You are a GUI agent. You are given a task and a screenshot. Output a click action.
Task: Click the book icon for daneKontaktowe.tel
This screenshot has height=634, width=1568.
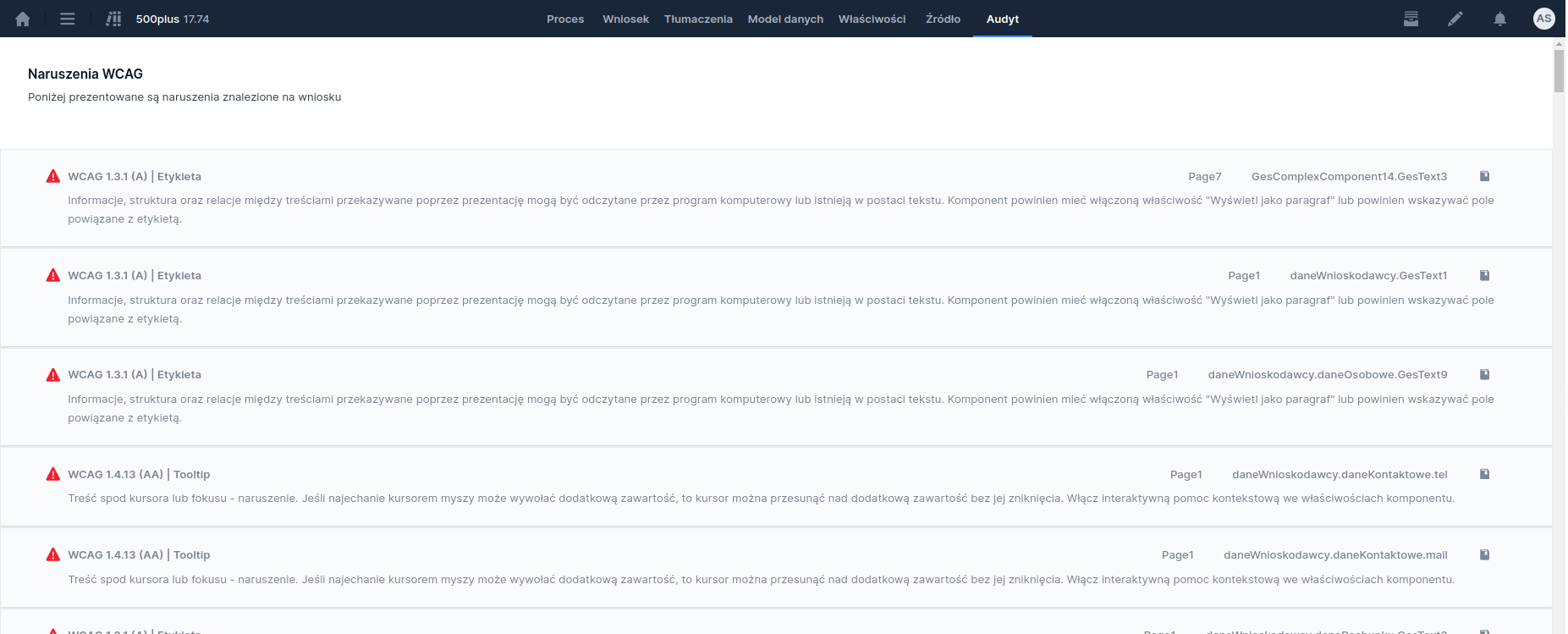(x=1484, y=474)
